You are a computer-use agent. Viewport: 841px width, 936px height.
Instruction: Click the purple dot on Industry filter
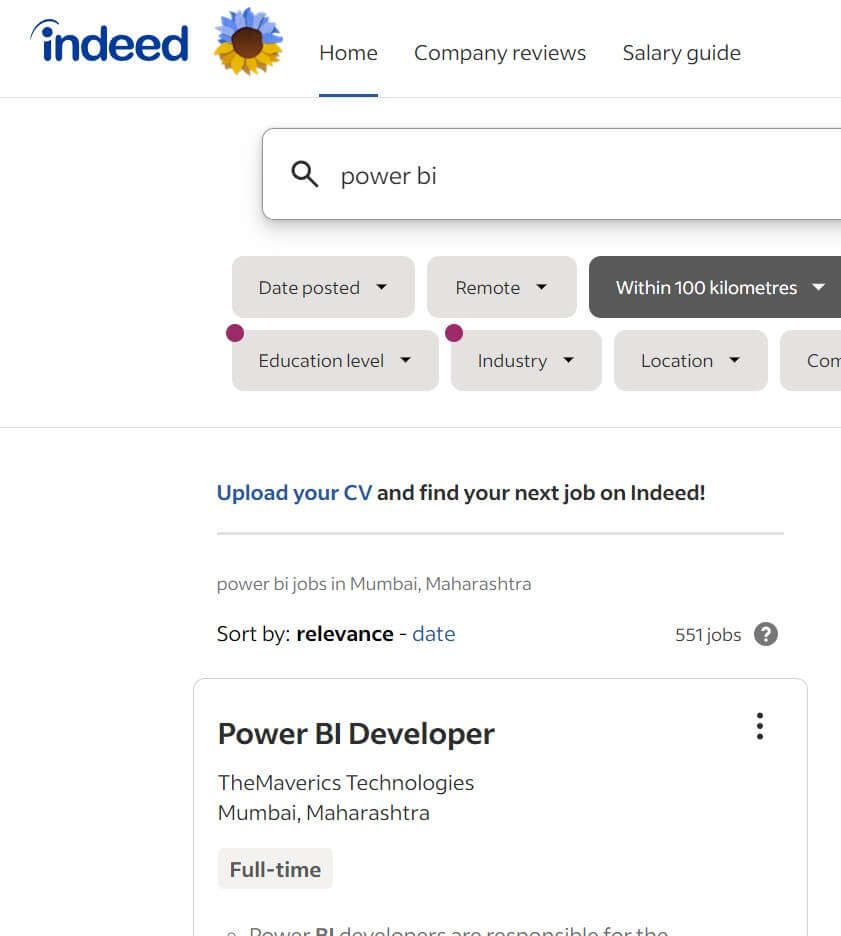(455, 333)
